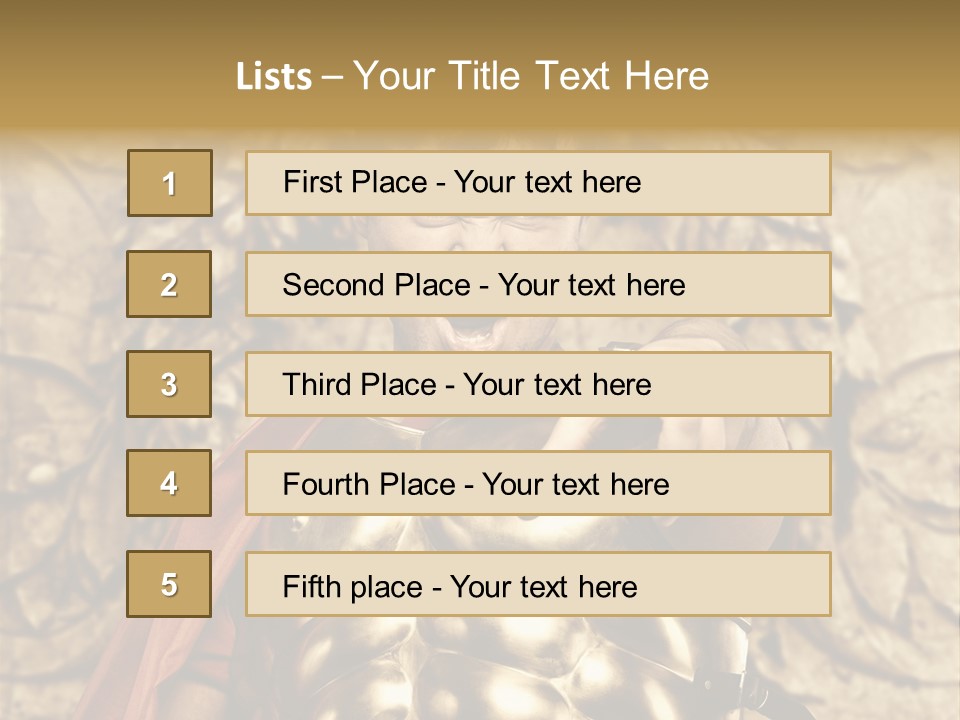Click the "Fourth Place - Your text here" box
This screenshot has height=720, width=960.
538,483
